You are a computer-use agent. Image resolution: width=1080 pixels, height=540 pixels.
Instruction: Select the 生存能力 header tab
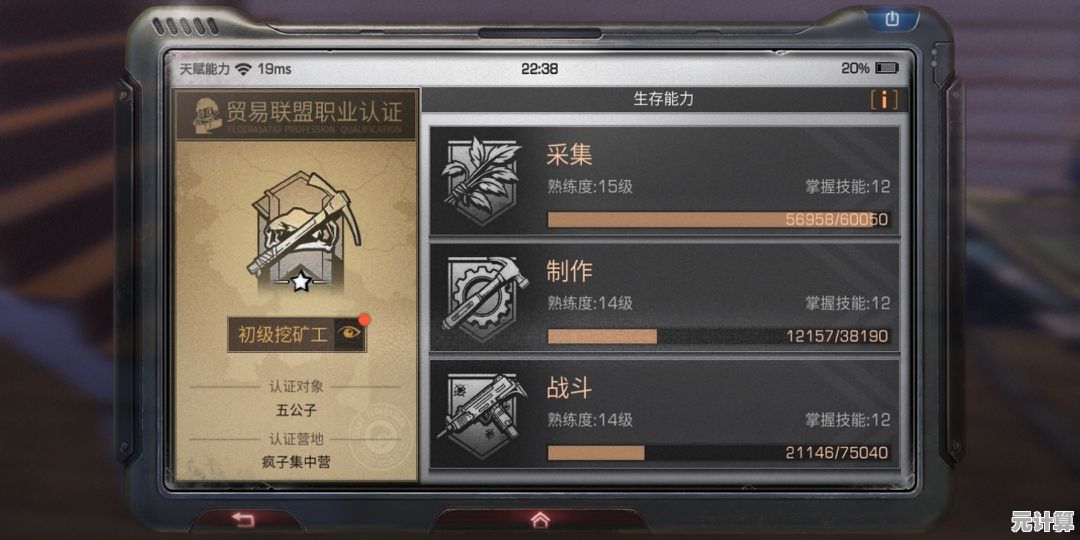point(663,99)
